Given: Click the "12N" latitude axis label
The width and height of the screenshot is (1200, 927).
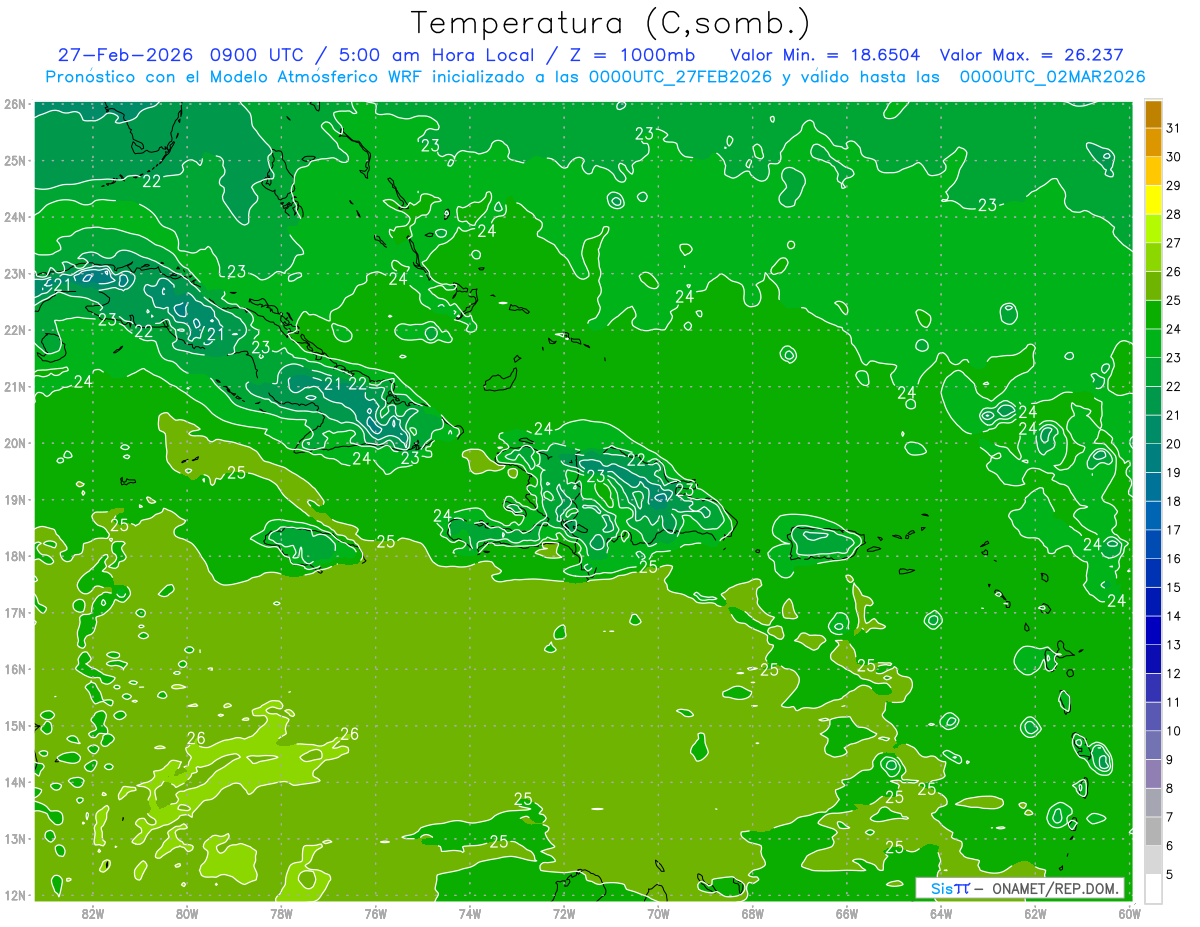Looking at the screenshot, I should (x=14, y=895).
